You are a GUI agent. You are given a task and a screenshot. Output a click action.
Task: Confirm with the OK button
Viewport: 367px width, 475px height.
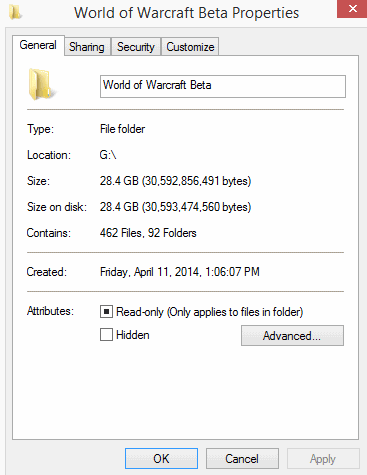[161, 459]
